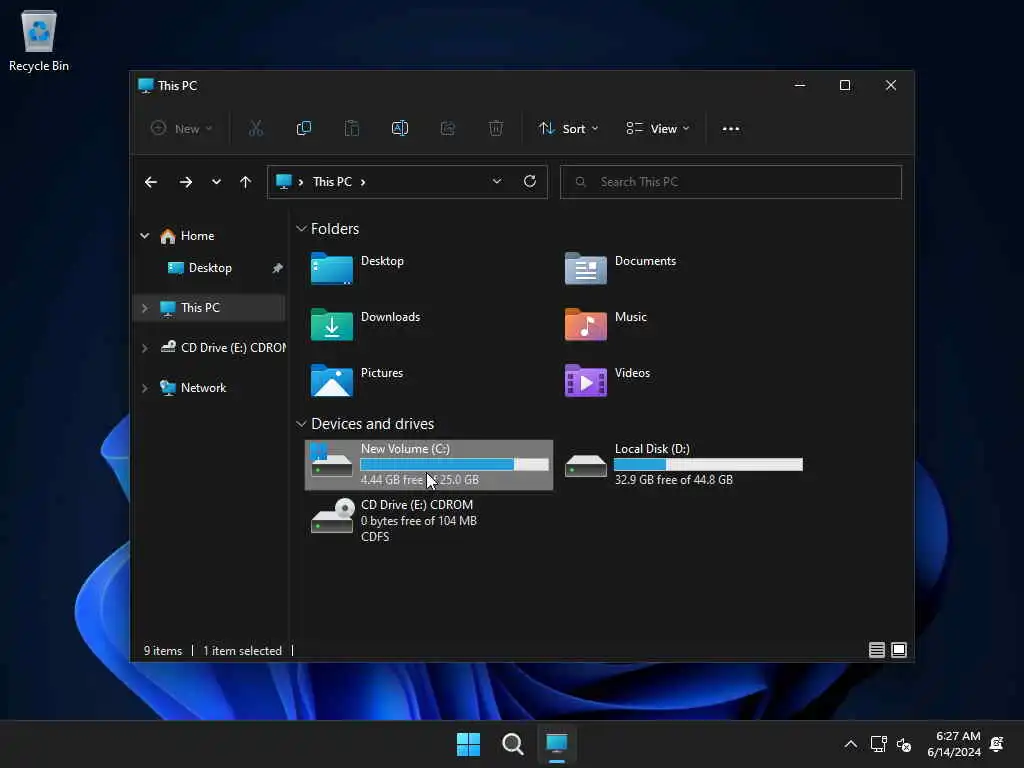Image resolution: width=1024 pixels, height=768 pixels.
Task: Click "9 items" in status bar
Action: [x=163, y=651]
